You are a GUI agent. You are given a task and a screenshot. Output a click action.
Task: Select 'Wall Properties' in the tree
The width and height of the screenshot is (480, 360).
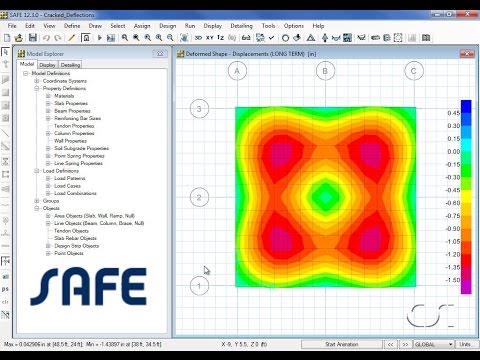click(70, 141)
